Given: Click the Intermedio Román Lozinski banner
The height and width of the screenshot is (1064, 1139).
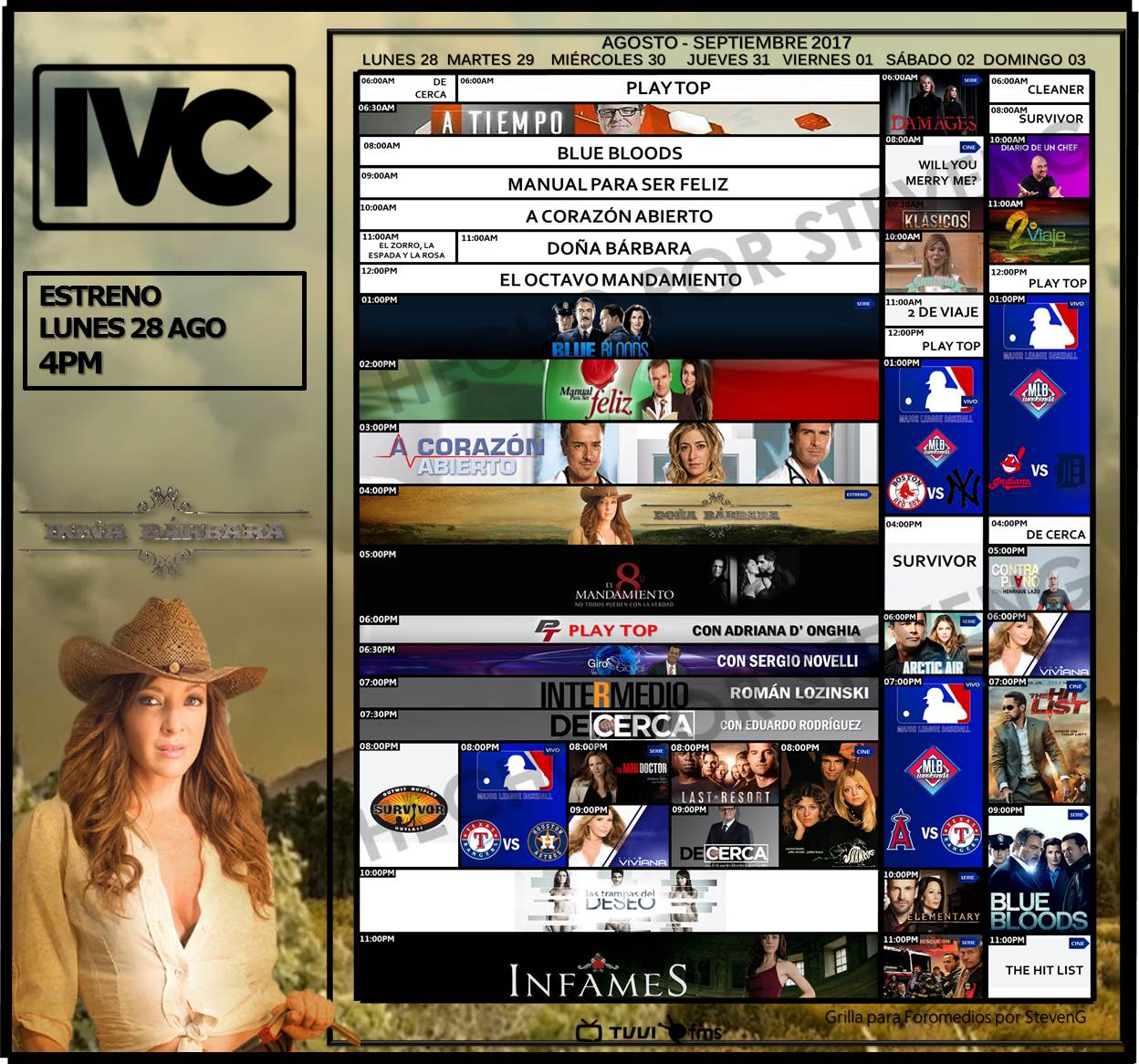Looking at the screenshot, I should point(617,694).
